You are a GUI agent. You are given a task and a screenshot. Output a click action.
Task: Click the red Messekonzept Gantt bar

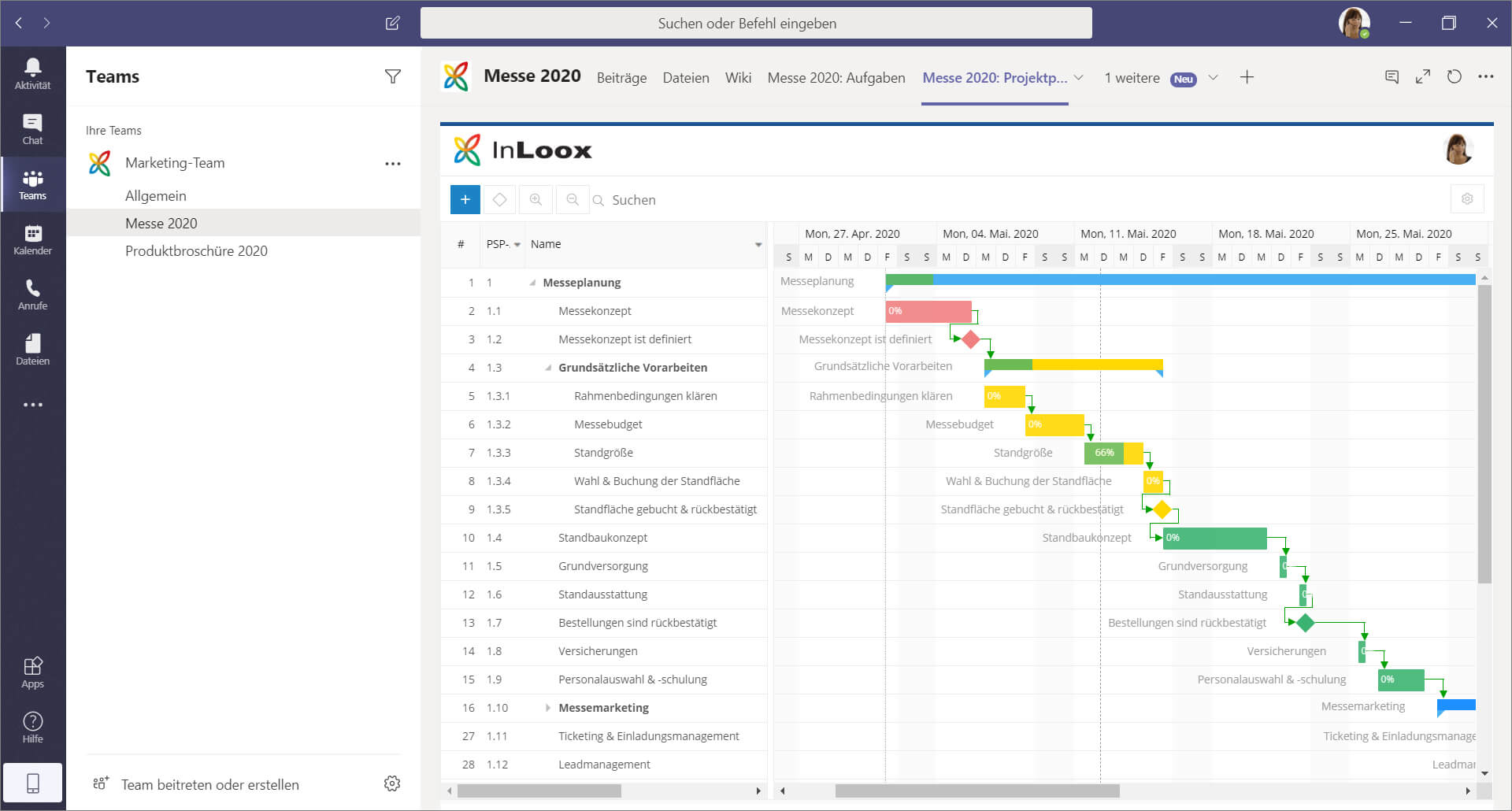(x=928, y=311)
